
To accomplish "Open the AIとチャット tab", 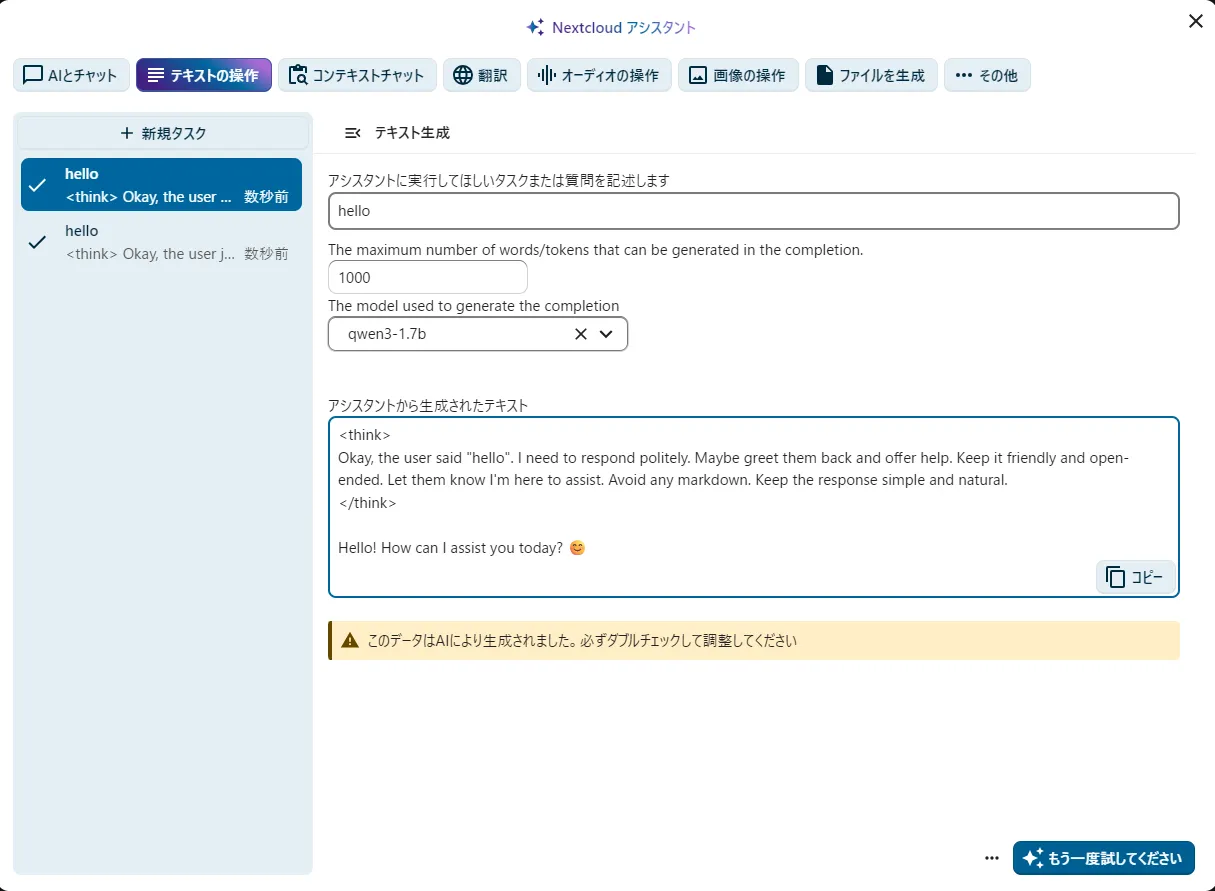I will (71, 75).
